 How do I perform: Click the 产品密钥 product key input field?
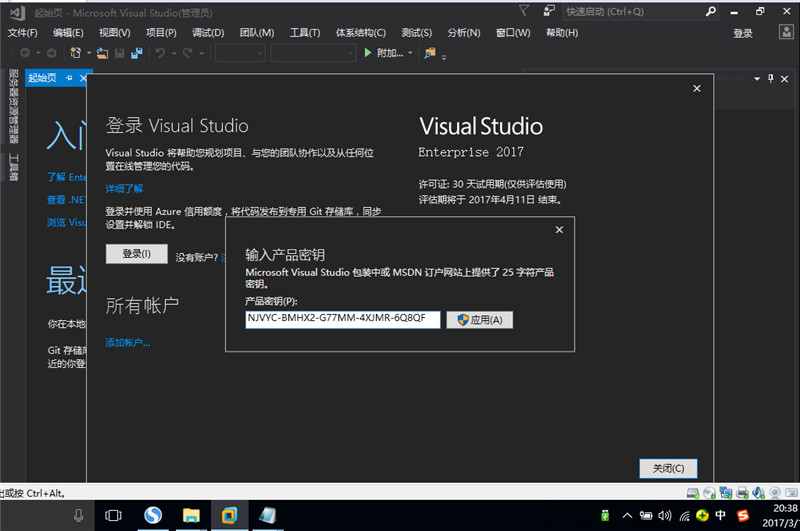point(342,320)
